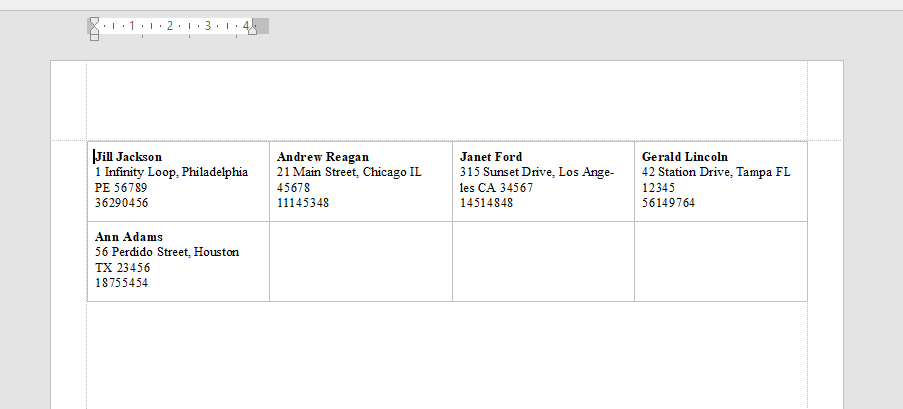This screenshot has height=409, width=903.
Task: Click the left indent square marker on ruler
Action: pyautogui.click(x=94, y=37)
